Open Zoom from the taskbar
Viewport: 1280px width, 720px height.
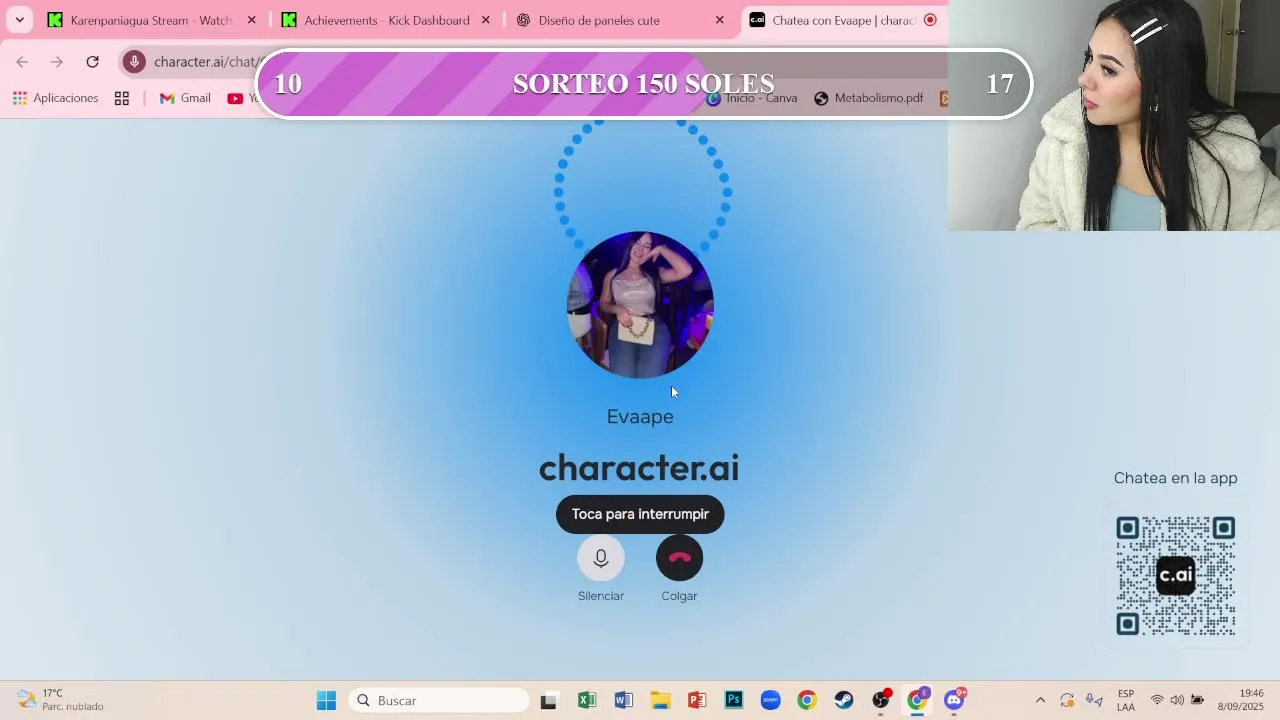(770, 701)
